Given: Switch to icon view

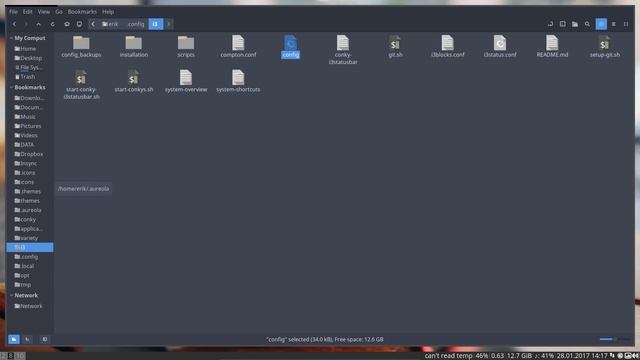Looking at the screenshot, I should [x=601, y=24].
